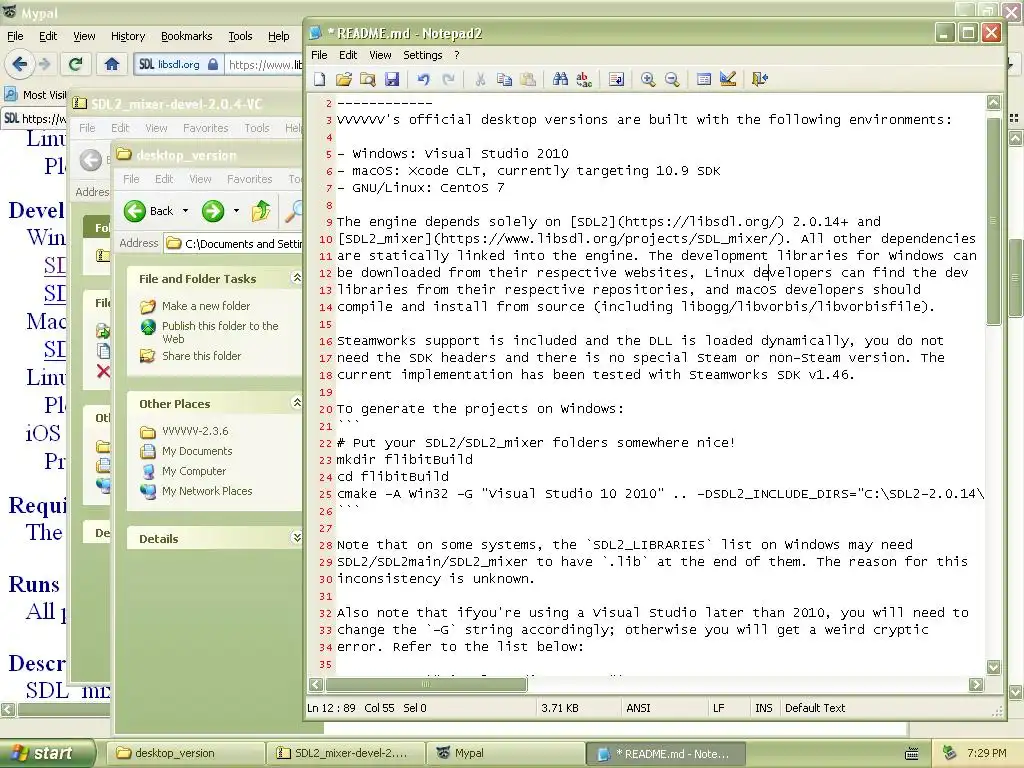Open the Notepad2 File menu
The width and height of the screenshot is (1024, 768).
(x=319, y=55)
